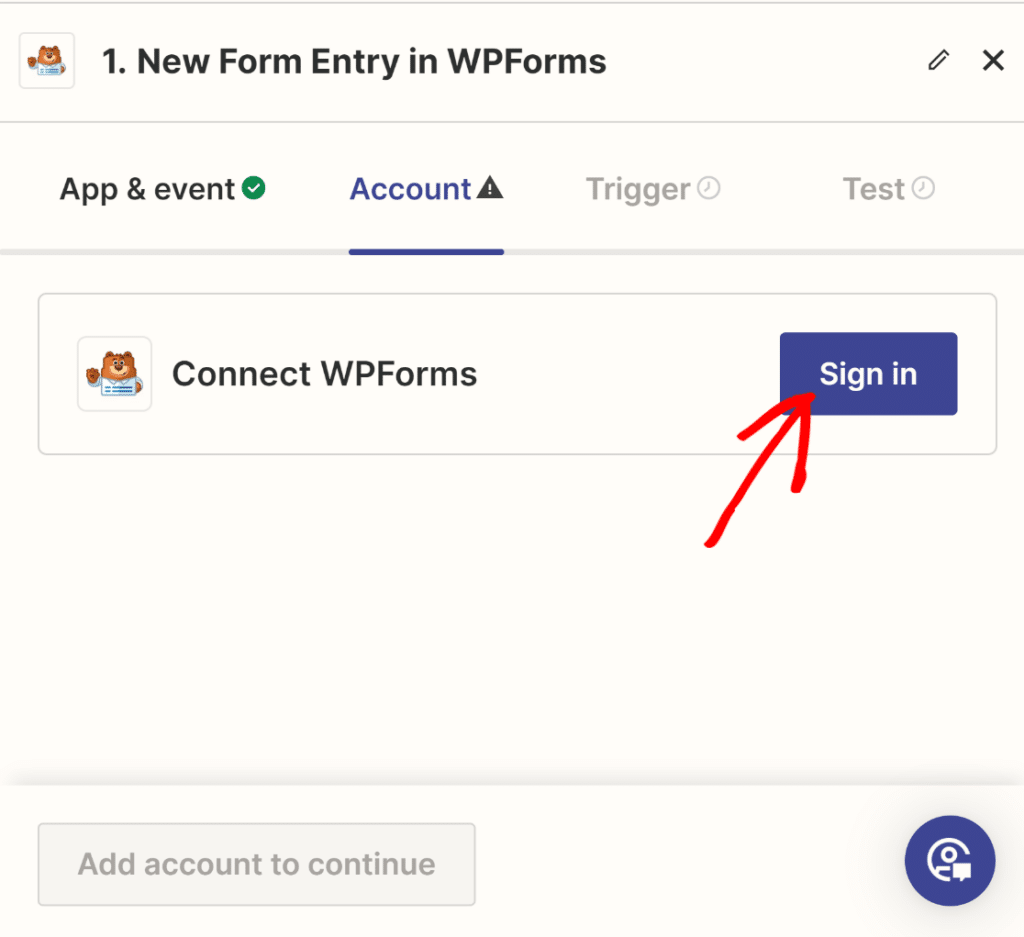Select the Account tab

click(411, 188)
